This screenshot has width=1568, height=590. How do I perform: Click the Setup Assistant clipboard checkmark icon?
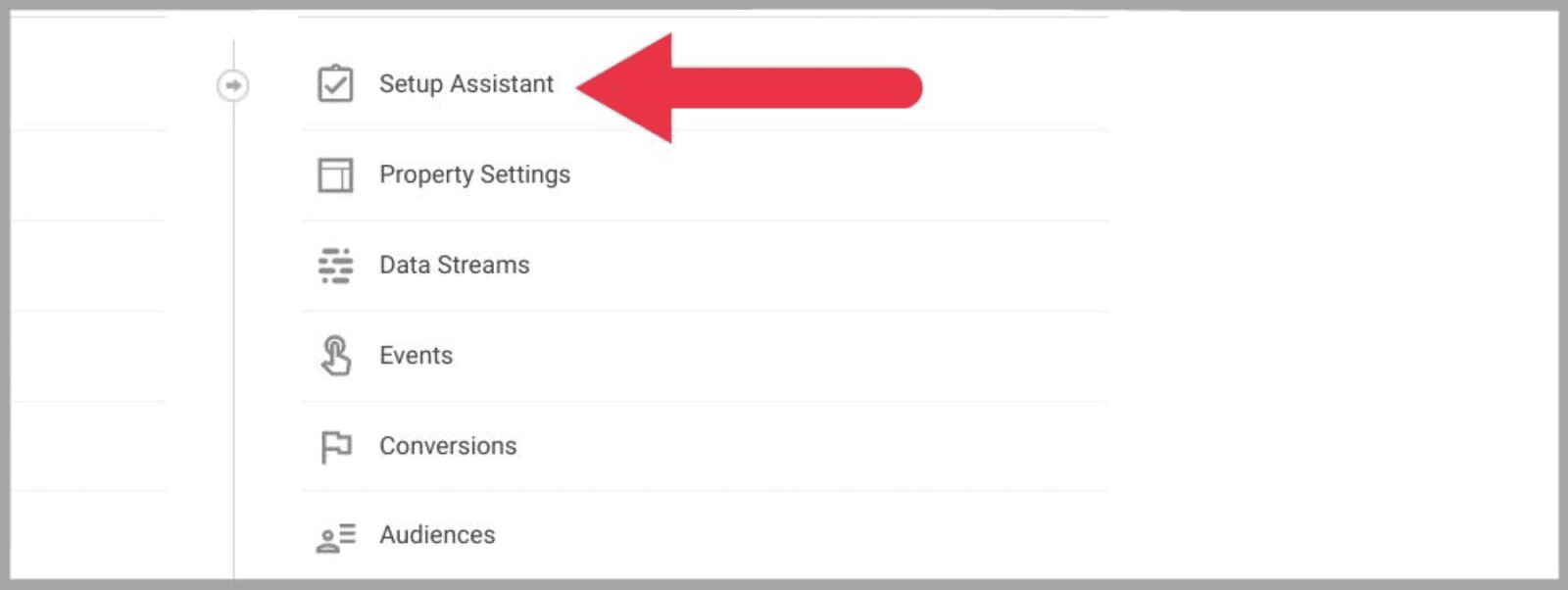coord(335,84)
